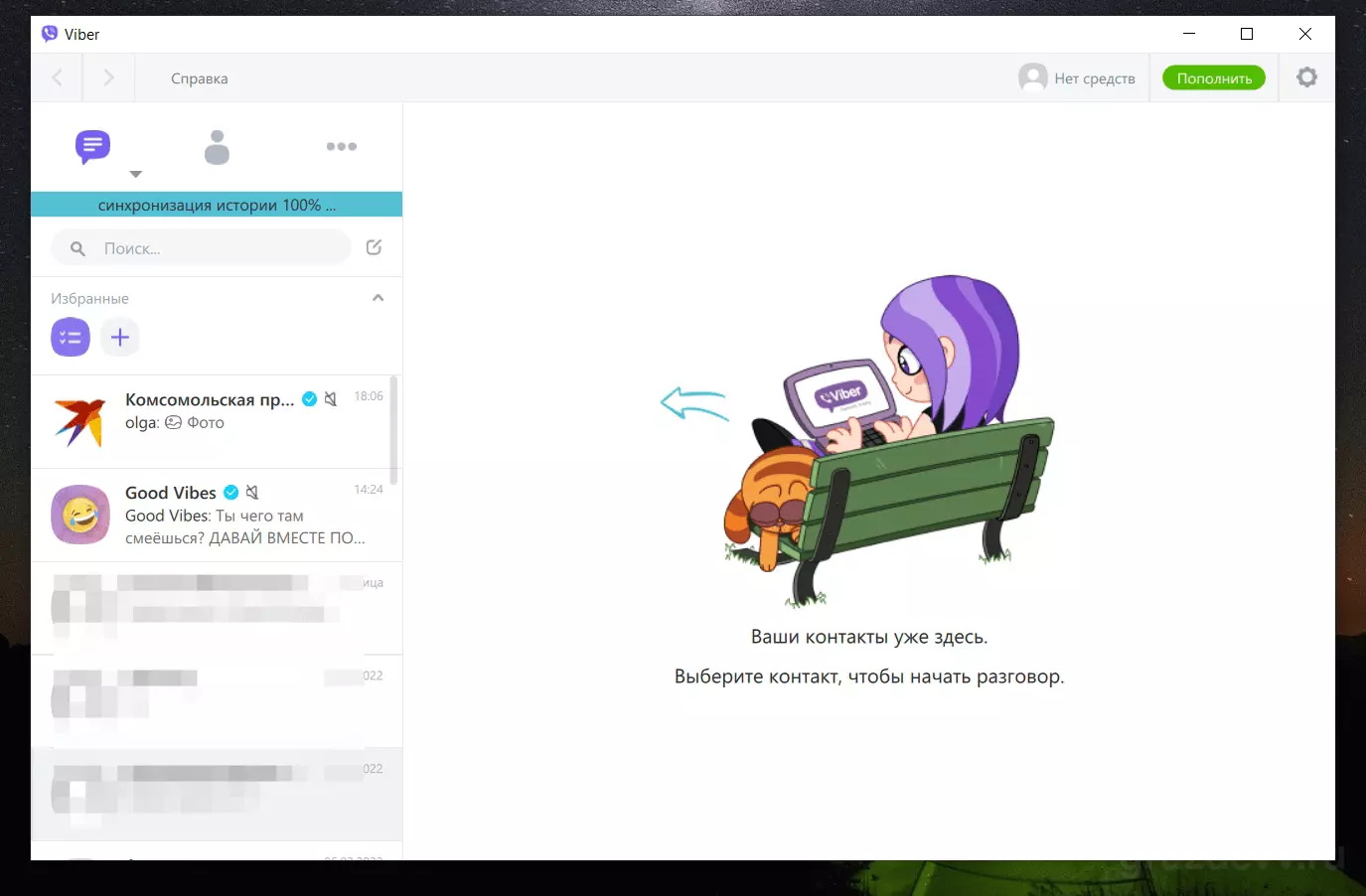Image resolution: width=1366 pixels, height=896 pixels.
Task: Click the chat list scrollbar
Action: pos(395,430)
